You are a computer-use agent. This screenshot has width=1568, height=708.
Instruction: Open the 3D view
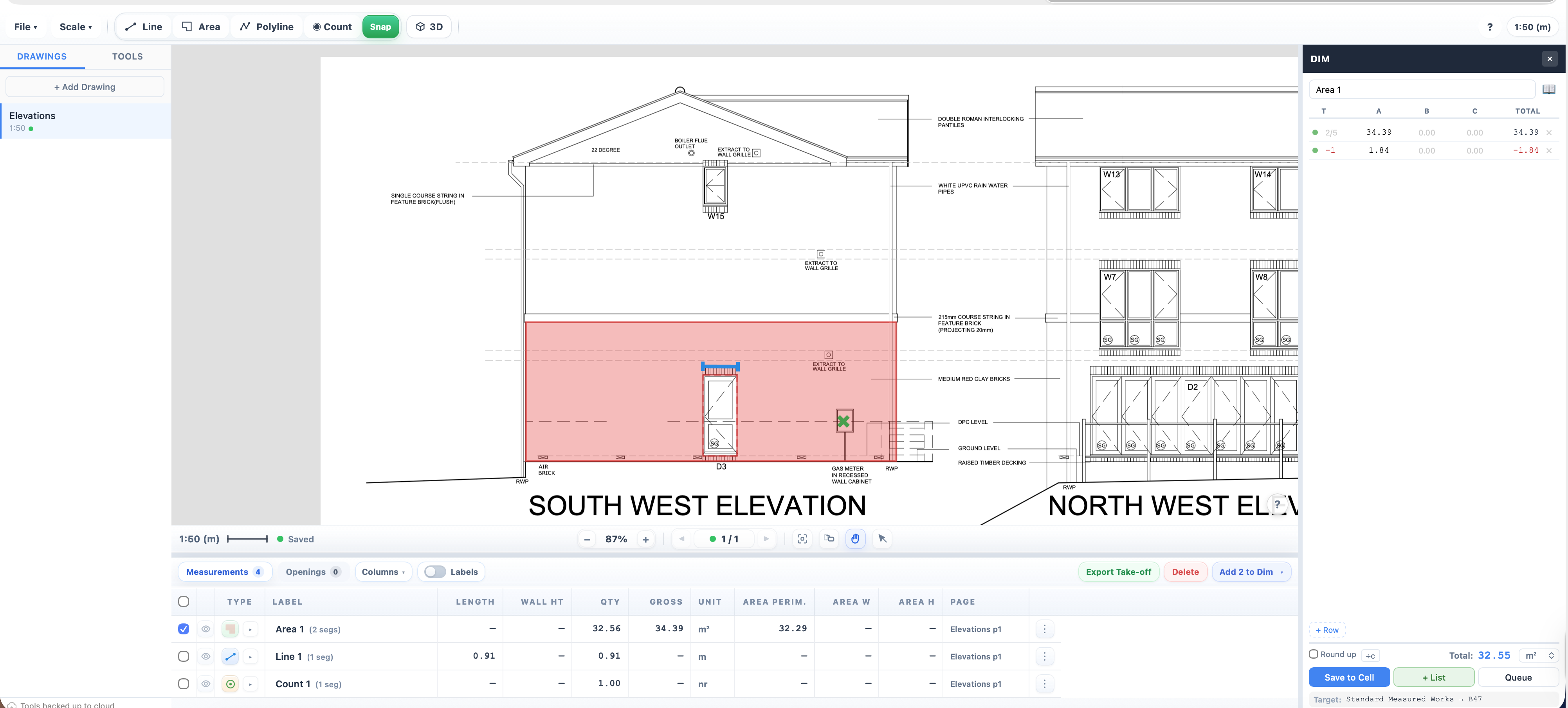coord(429,27)
